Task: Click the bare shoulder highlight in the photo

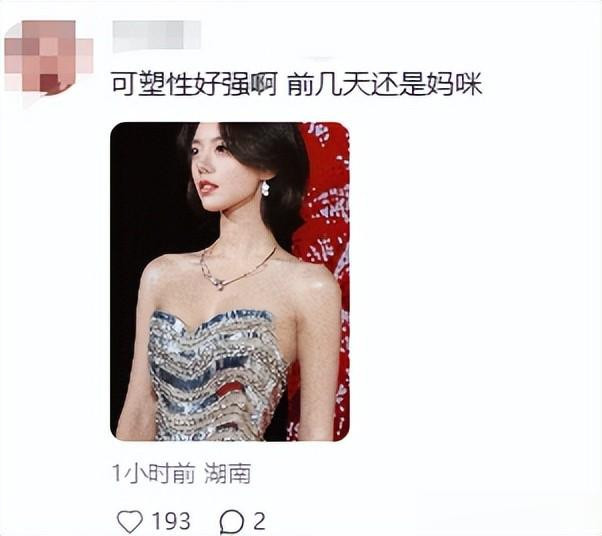Action: [322, 284]
